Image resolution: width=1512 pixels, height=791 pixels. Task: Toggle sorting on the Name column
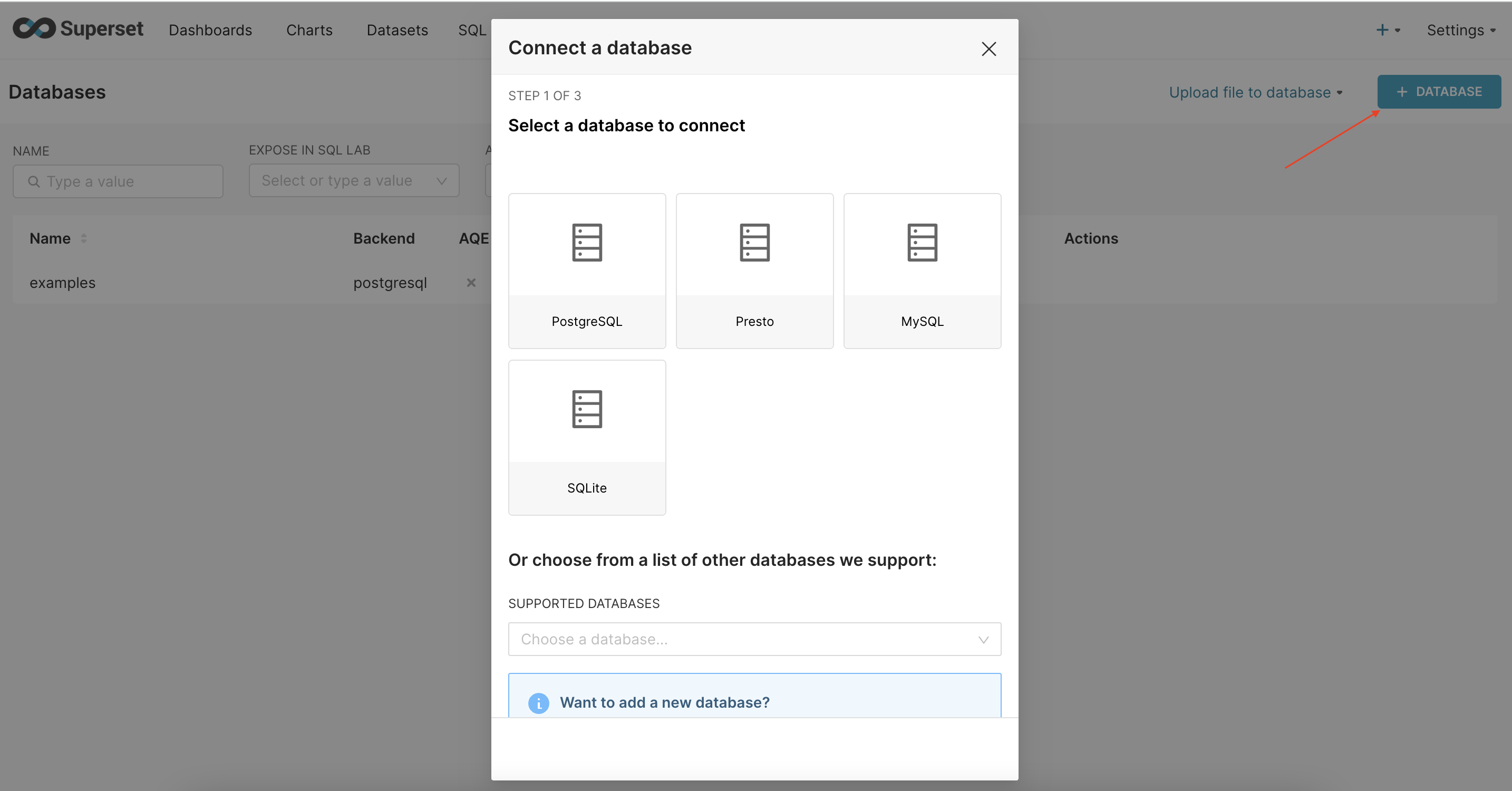coord(83,238)
